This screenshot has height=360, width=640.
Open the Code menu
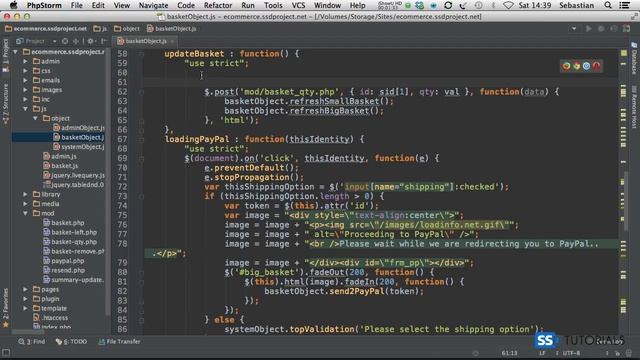click(186, 5)
